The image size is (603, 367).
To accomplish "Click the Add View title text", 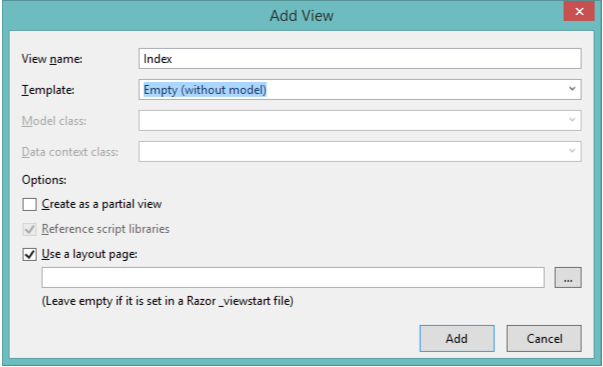I will tap(302, 16).
